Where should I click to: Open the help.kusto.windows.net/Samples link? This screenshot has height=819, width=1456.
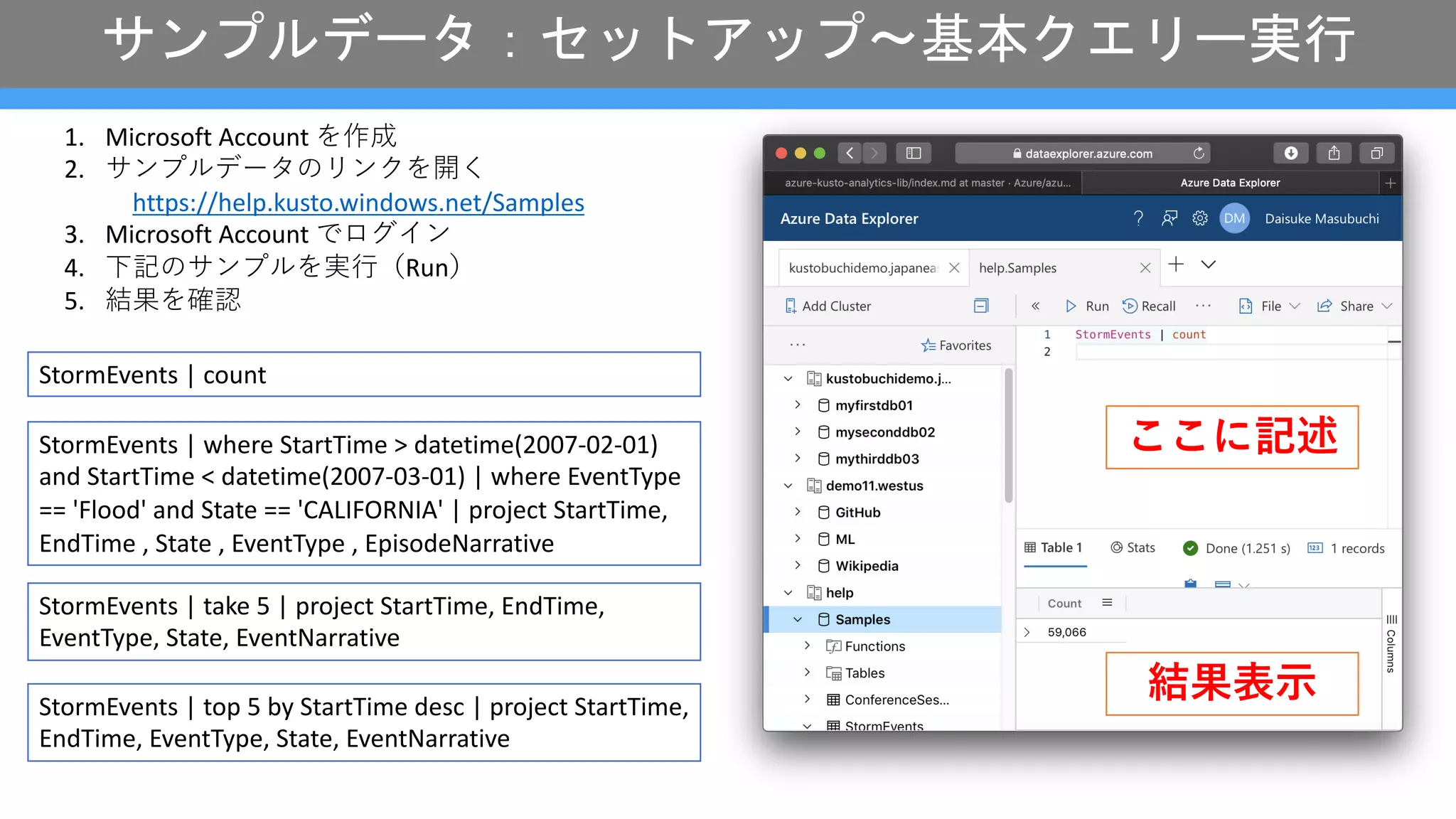tap(358, 203)
